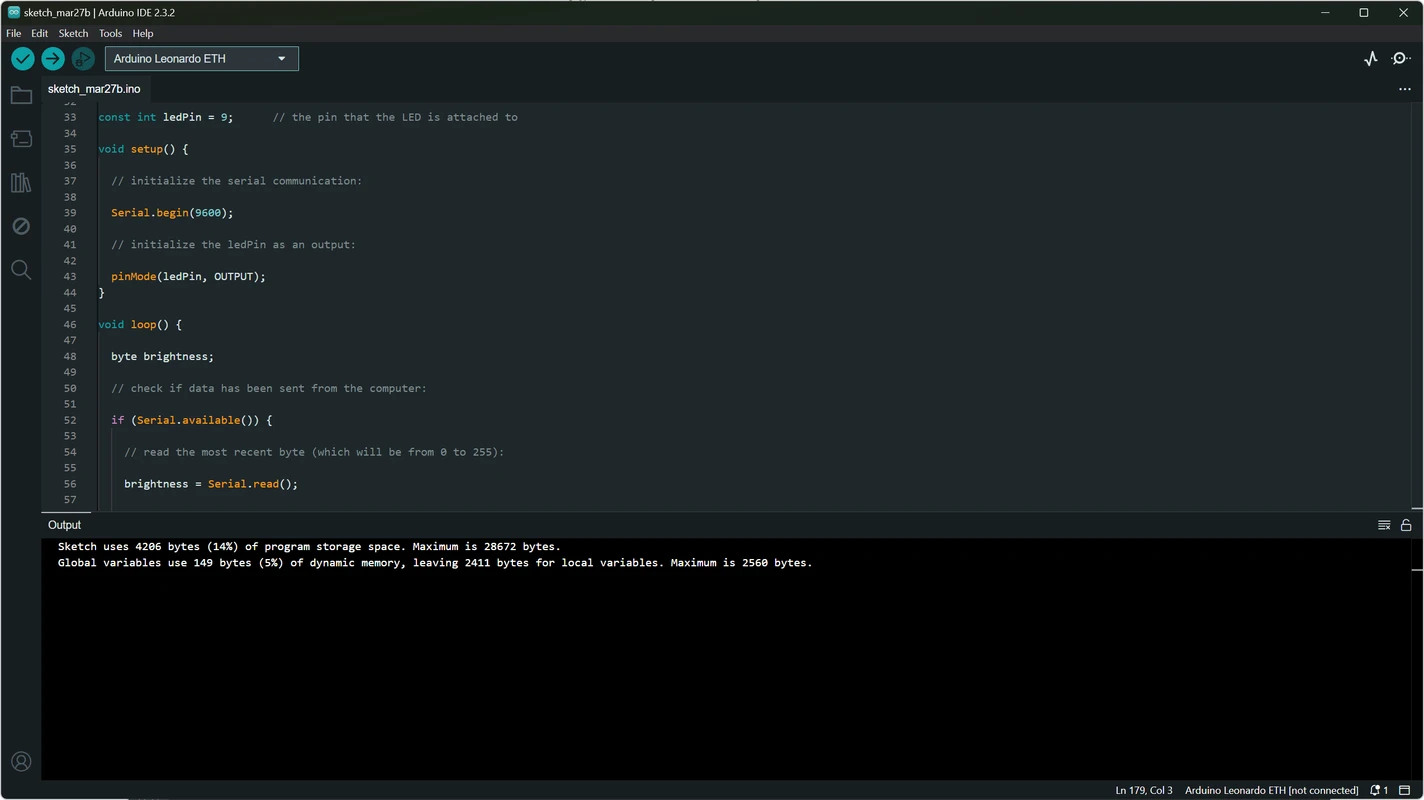Image resolution: width=1424 pixels, height=800 pixels.
Task: Open the notifications bell in status bar
Action: [x=1379, y=790]
